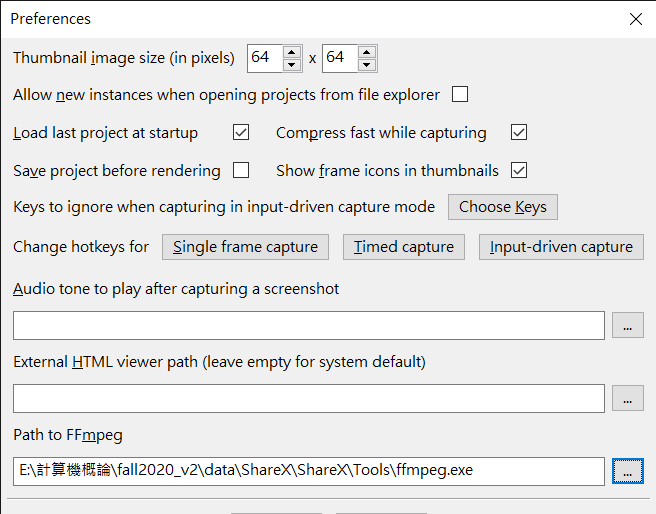
Task: Disable Show frame icons in thumbnails
Action: 519,170
